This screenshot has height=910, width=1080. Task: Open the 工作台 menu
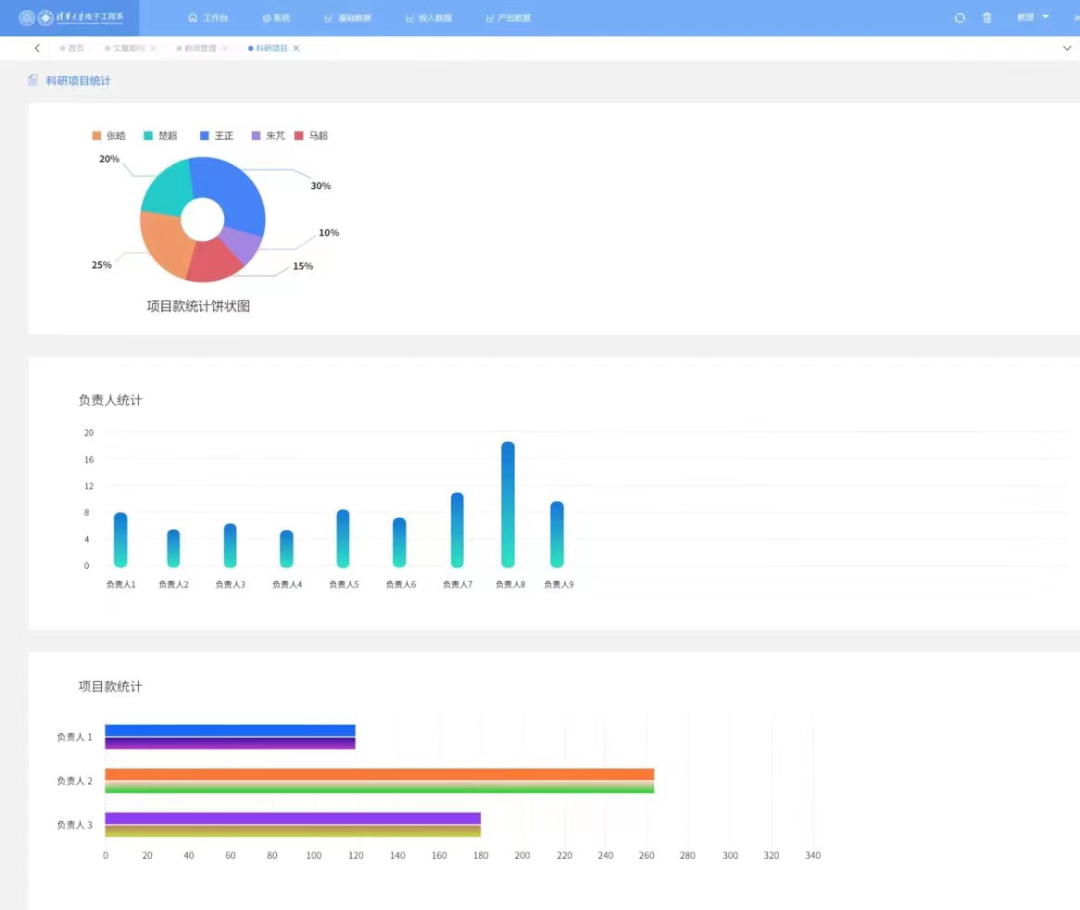[208, 18]
